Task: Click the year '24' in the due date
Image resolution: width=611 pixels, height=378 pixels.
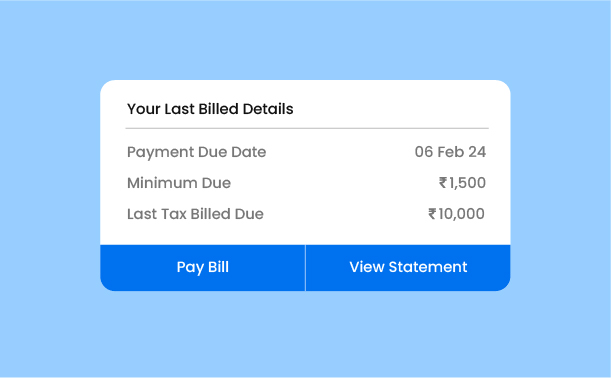Action: tap(477, 152)
